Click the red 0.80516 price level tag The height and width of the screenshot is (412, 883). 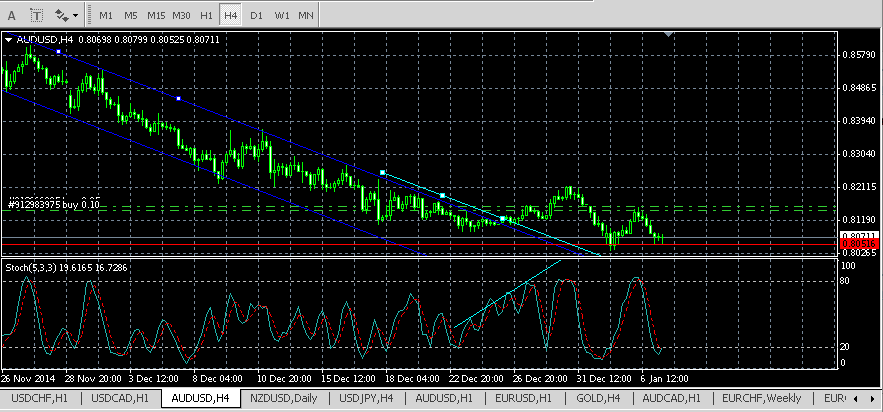[x=859, y=244]
